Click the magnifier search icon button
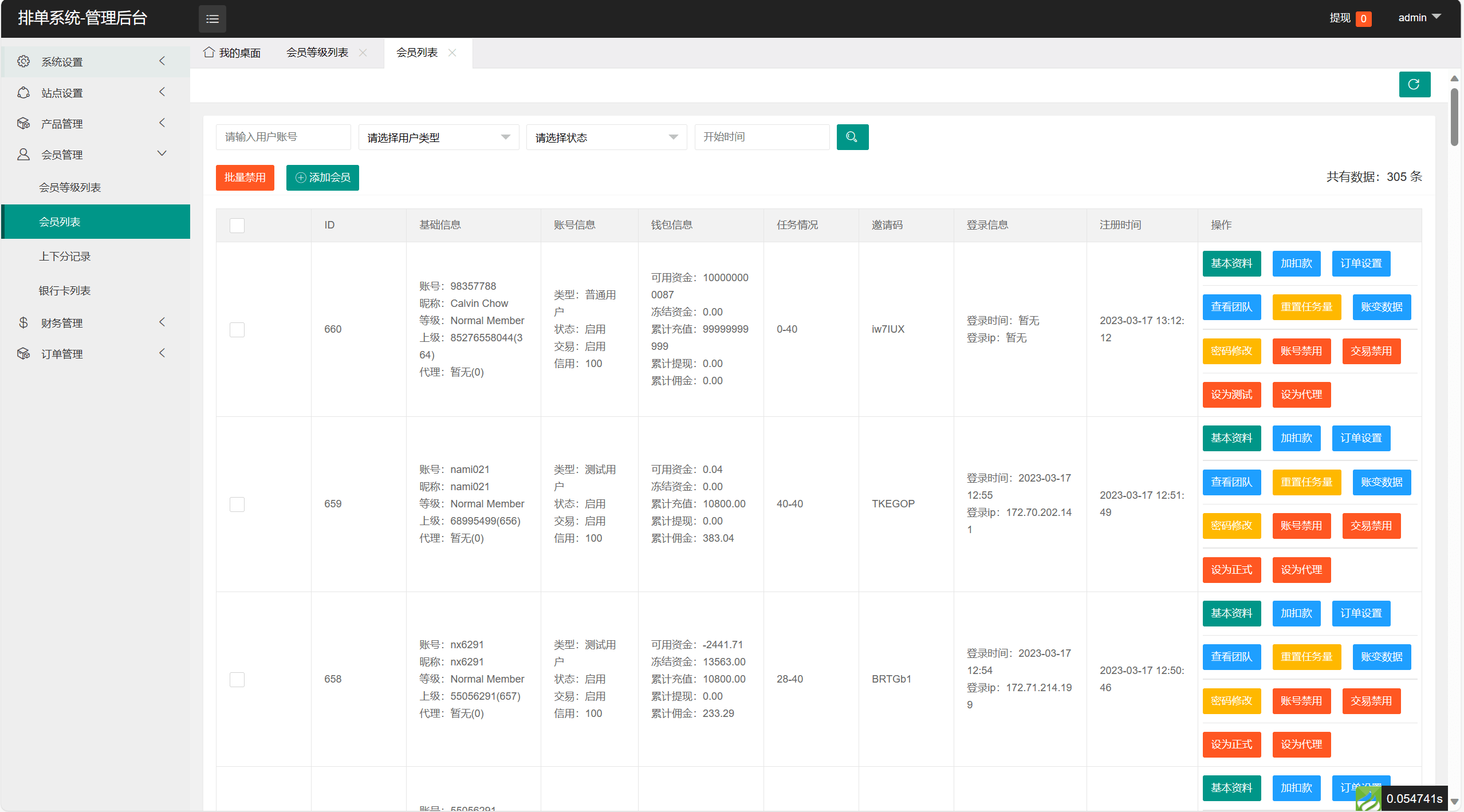Viewport: 1464px width, 812px height. tap(852, 137)
